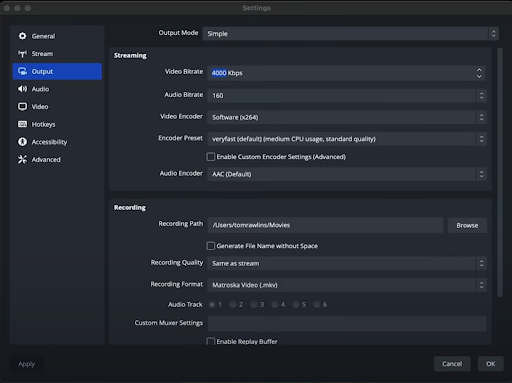The width and height of the screenshot is (512, 383).
Task: Click the Browse button for recording path
Action: pyautogui.click(x=467, y=226)
